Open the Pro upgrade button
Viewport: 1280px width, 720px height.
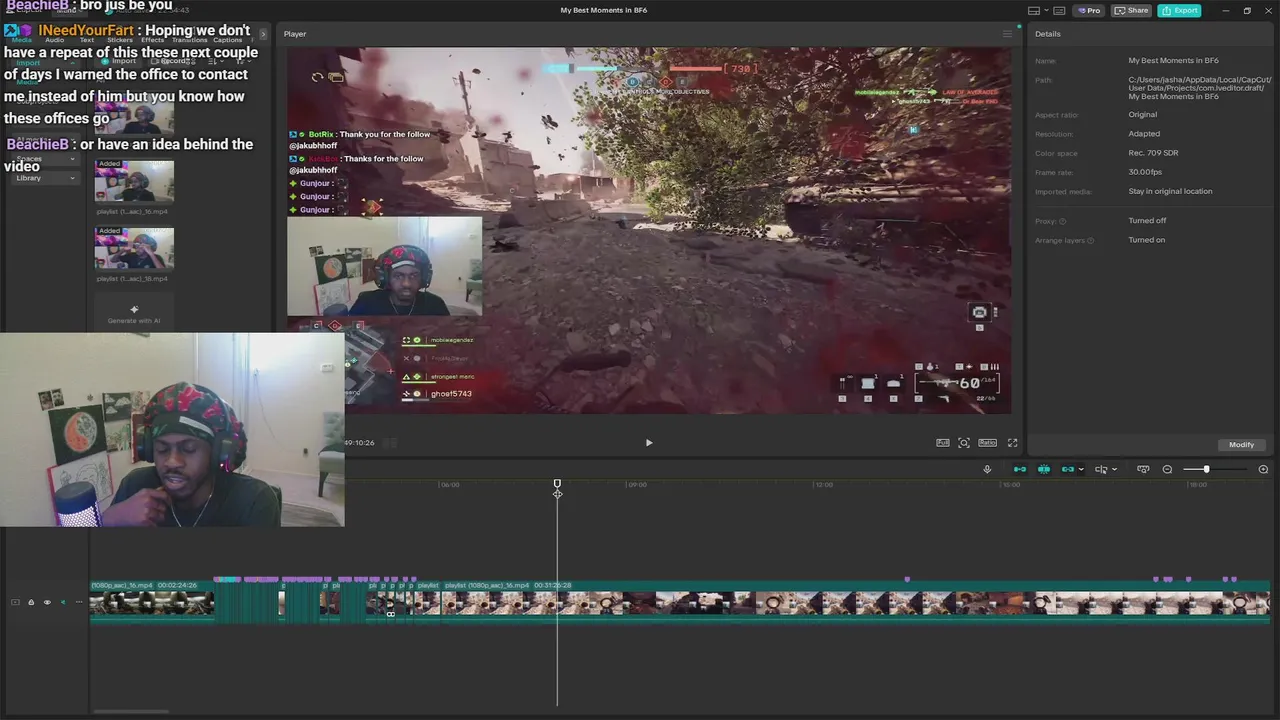pos(1088,10)
